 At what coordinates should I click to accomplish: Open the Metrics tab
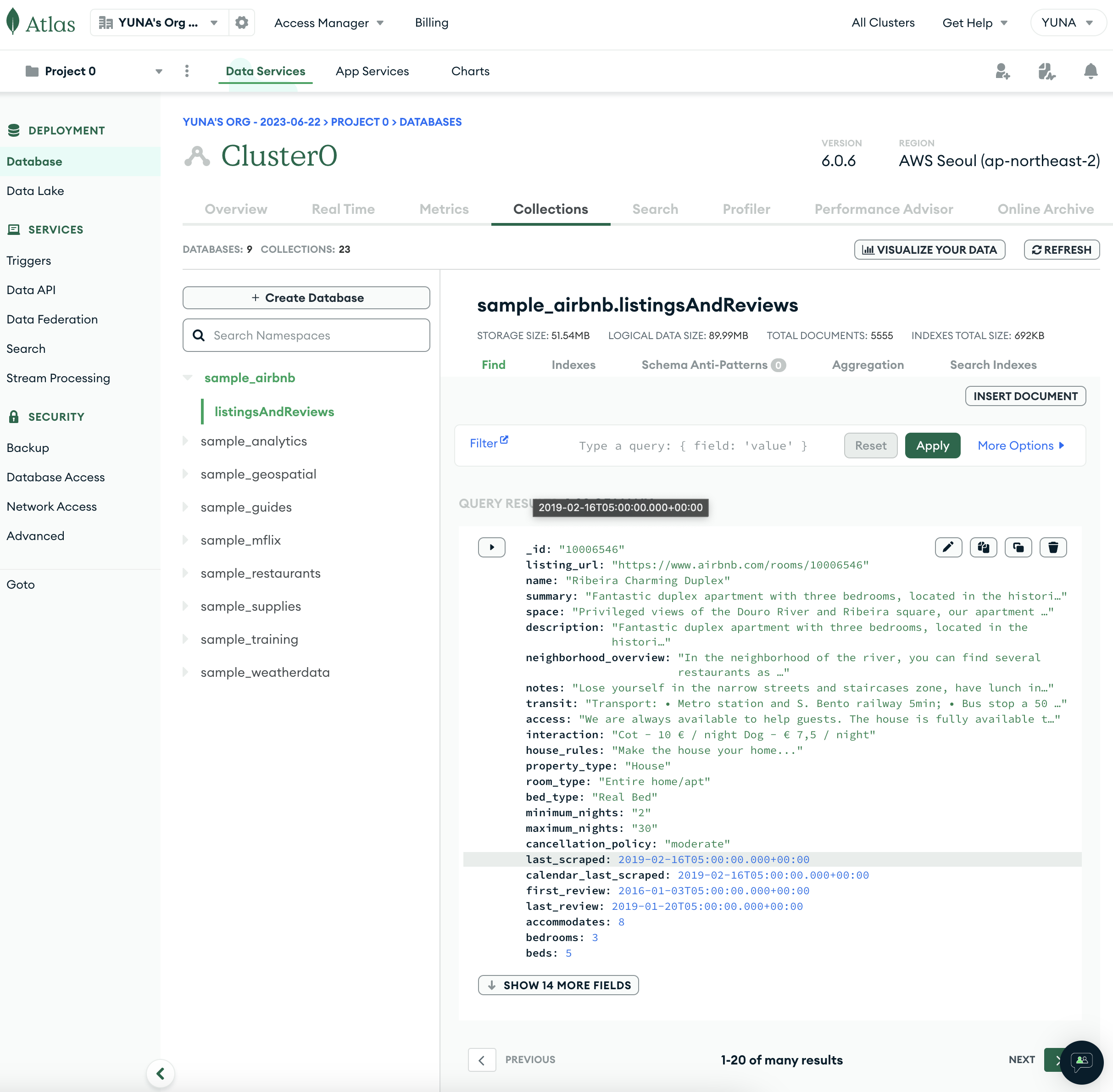[444, 209]
